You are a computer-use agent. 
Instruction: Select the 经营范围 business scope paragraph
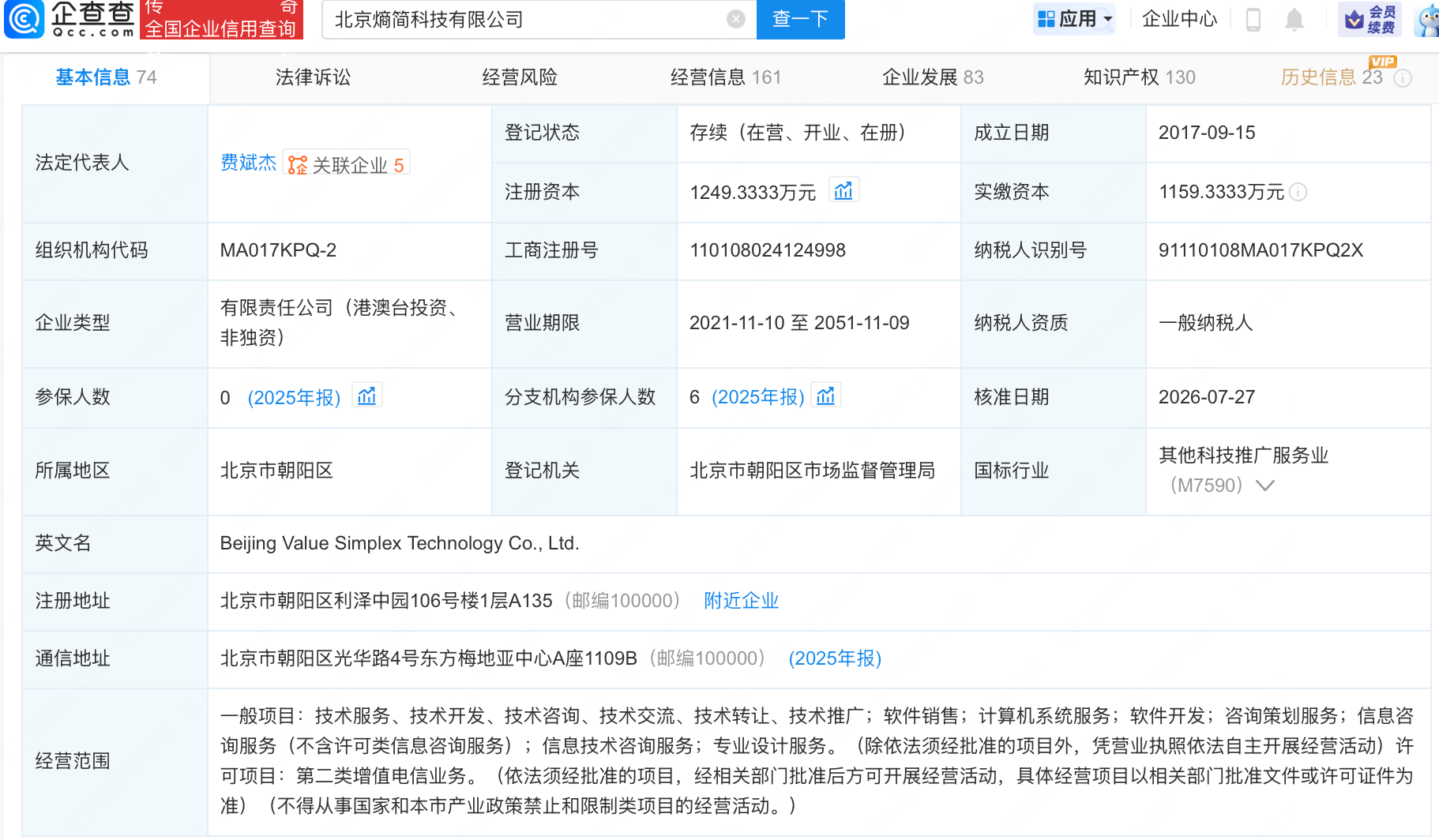point(817,761)
